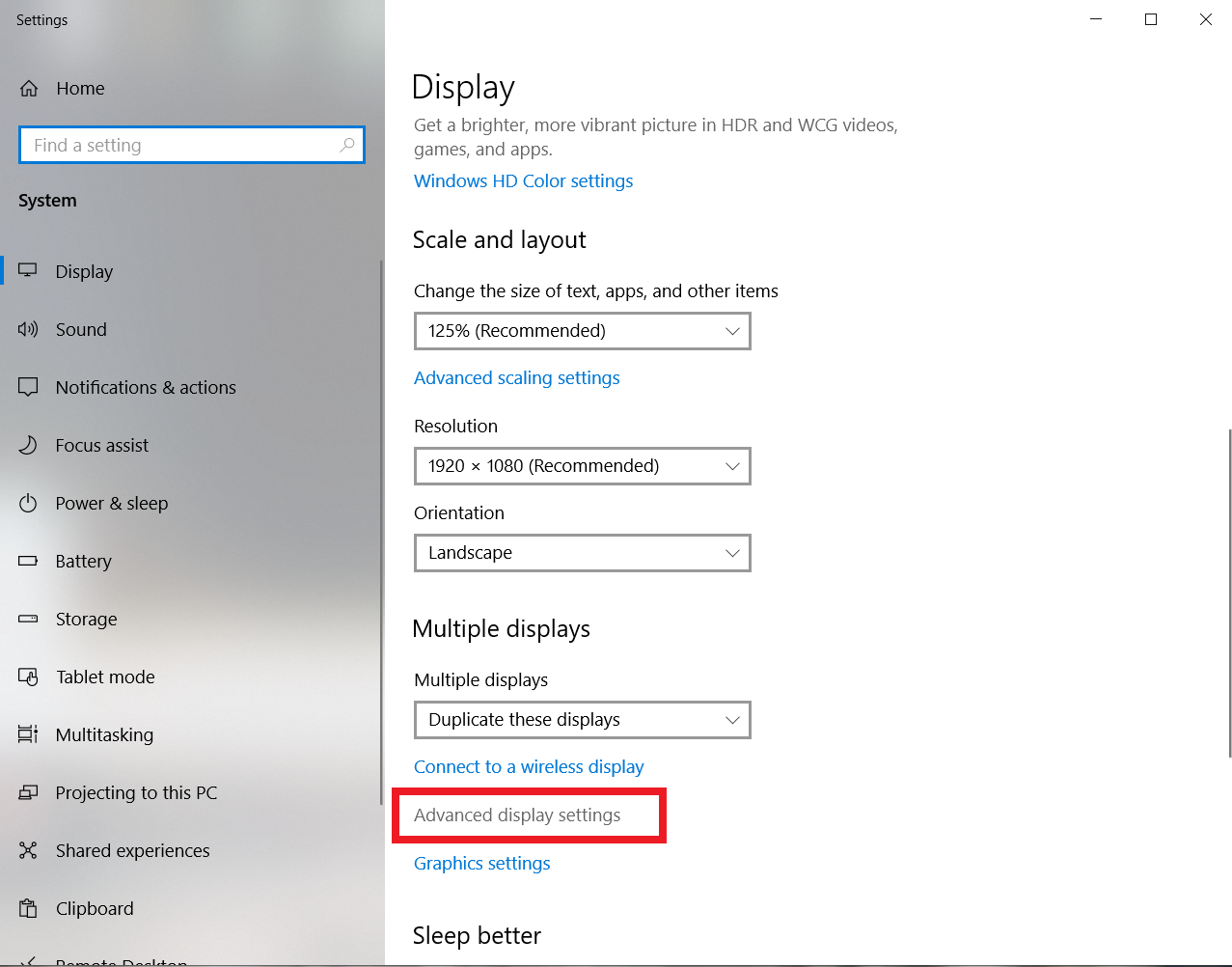The image size is (1232, 967).
Task: Click the Display monitor icon
Action: (x=28, y=271)
